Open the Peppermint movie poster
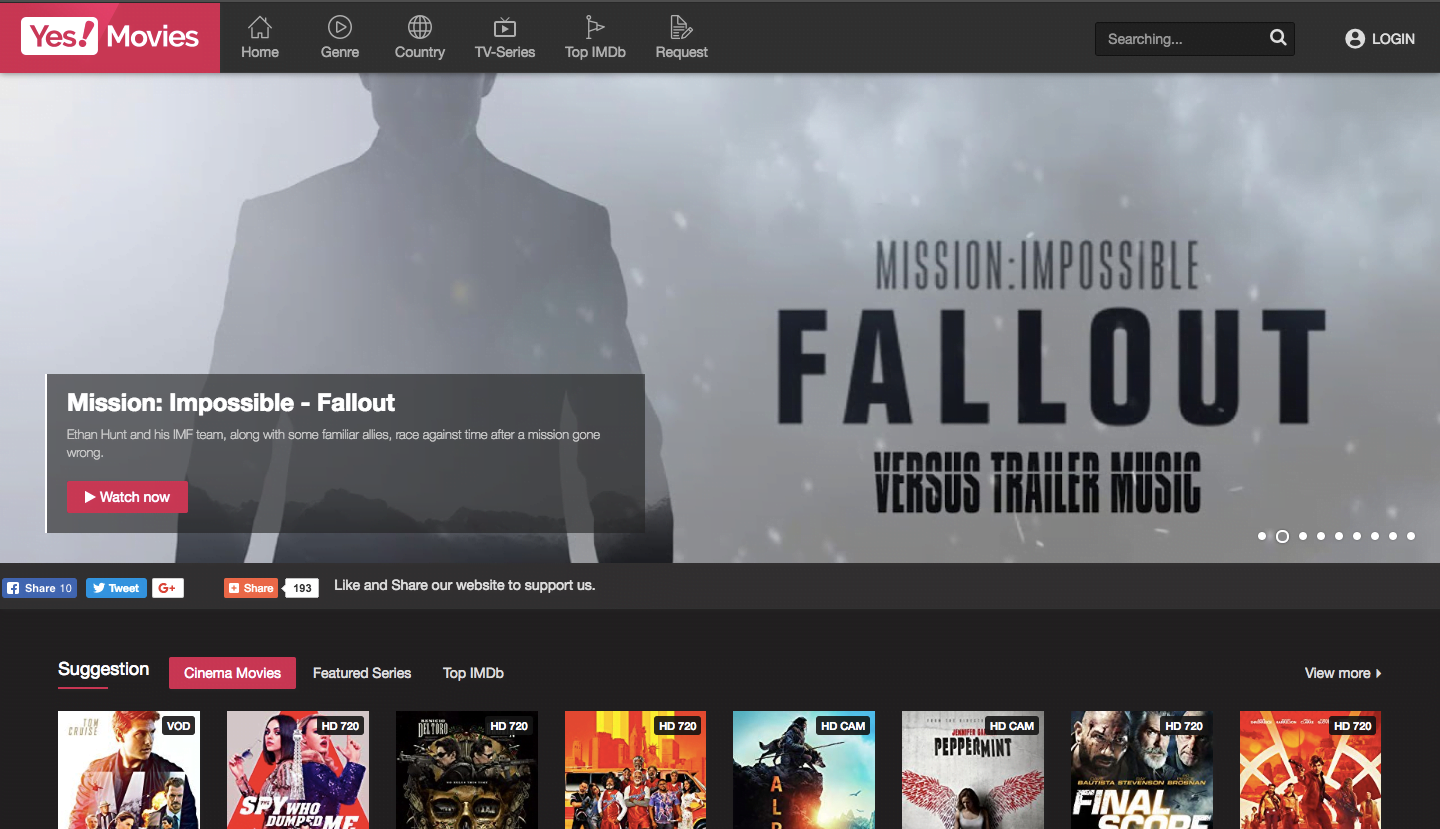 (x=973, y=770)
